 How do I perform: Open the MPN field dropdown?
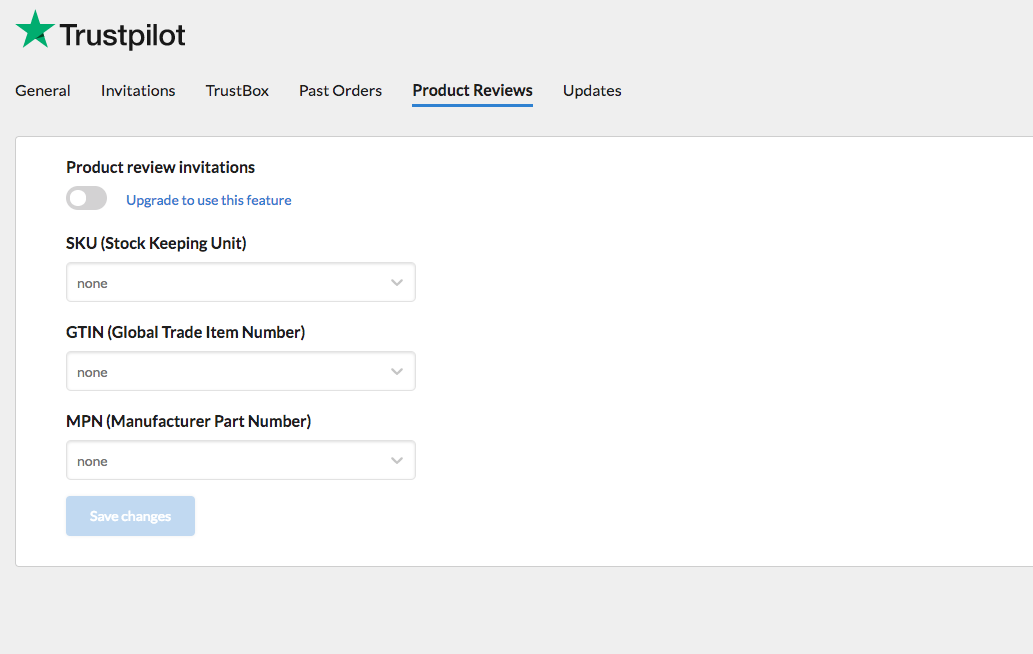(x=240, y=460)
